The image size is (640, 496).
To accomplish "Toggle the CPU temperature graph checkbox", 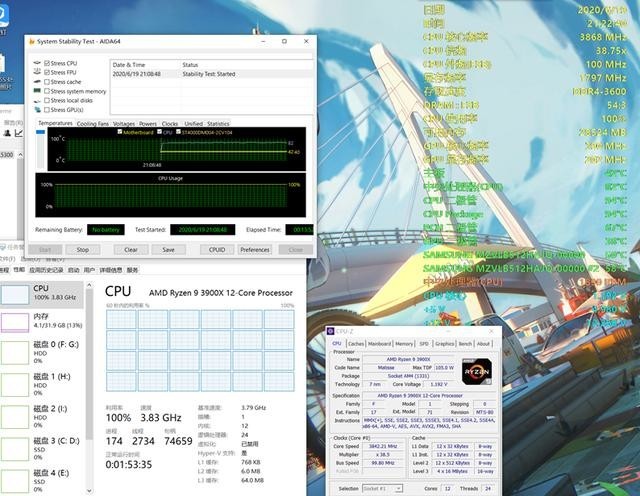I will pyautogui.click(x=159, y=132).
